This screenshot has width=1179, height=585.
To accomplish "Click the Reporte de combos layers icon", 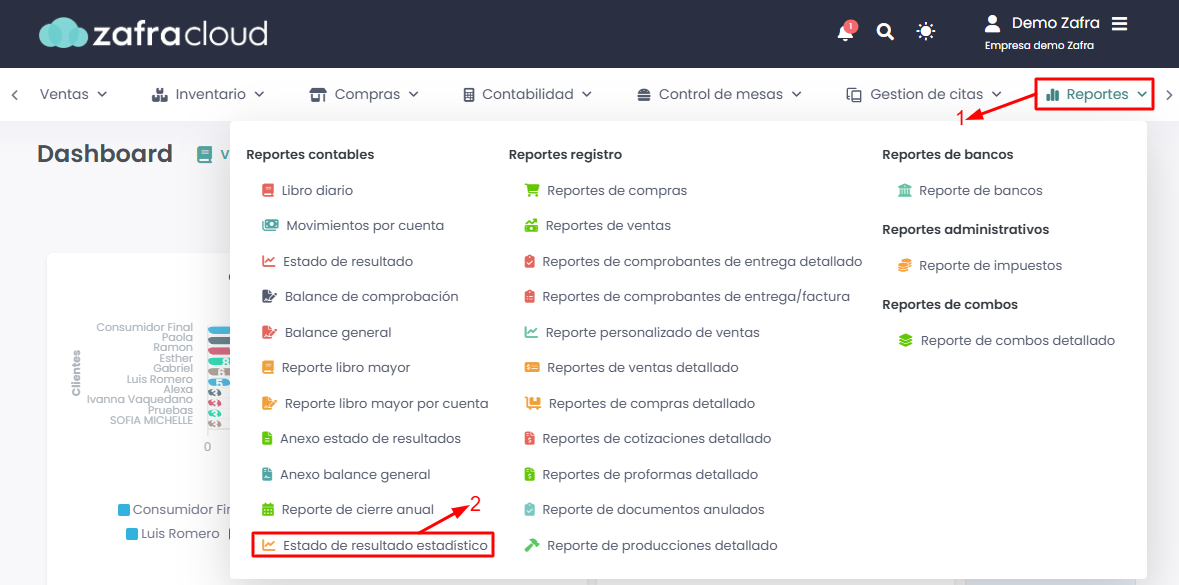I will tap(905, 340).
